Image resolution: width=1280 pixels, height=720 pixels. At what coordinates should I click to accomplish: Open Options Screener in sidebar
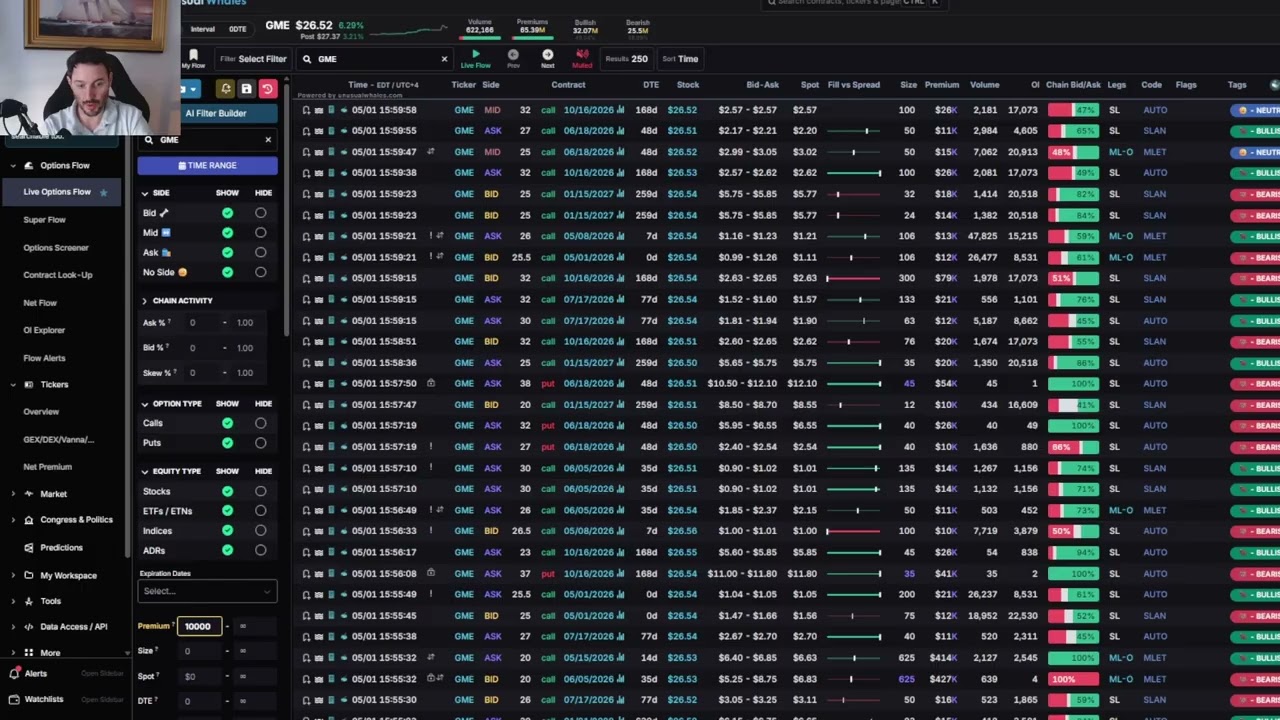(56, 248)
